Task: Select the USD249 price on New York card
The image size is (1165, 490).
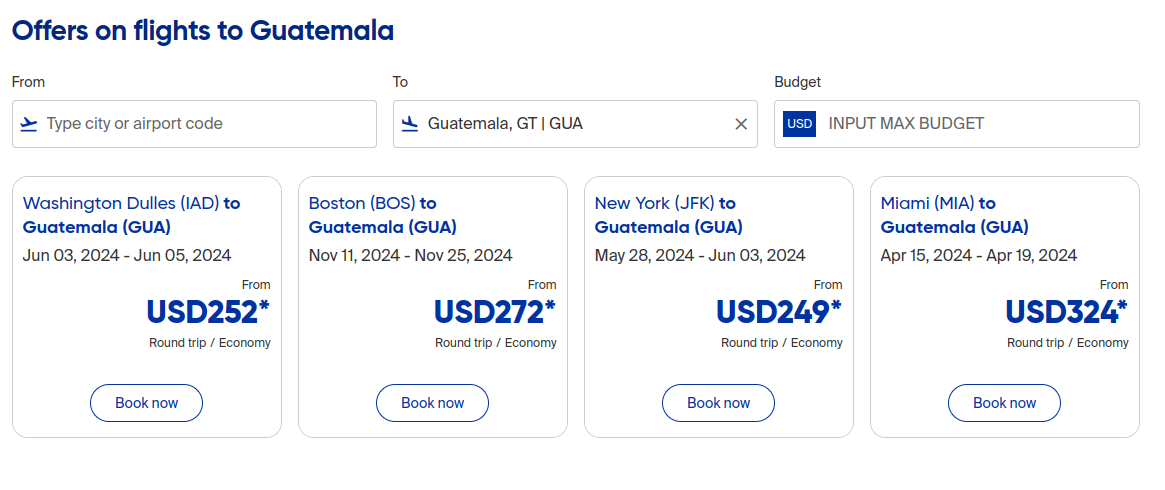Action: click(779, 313)
